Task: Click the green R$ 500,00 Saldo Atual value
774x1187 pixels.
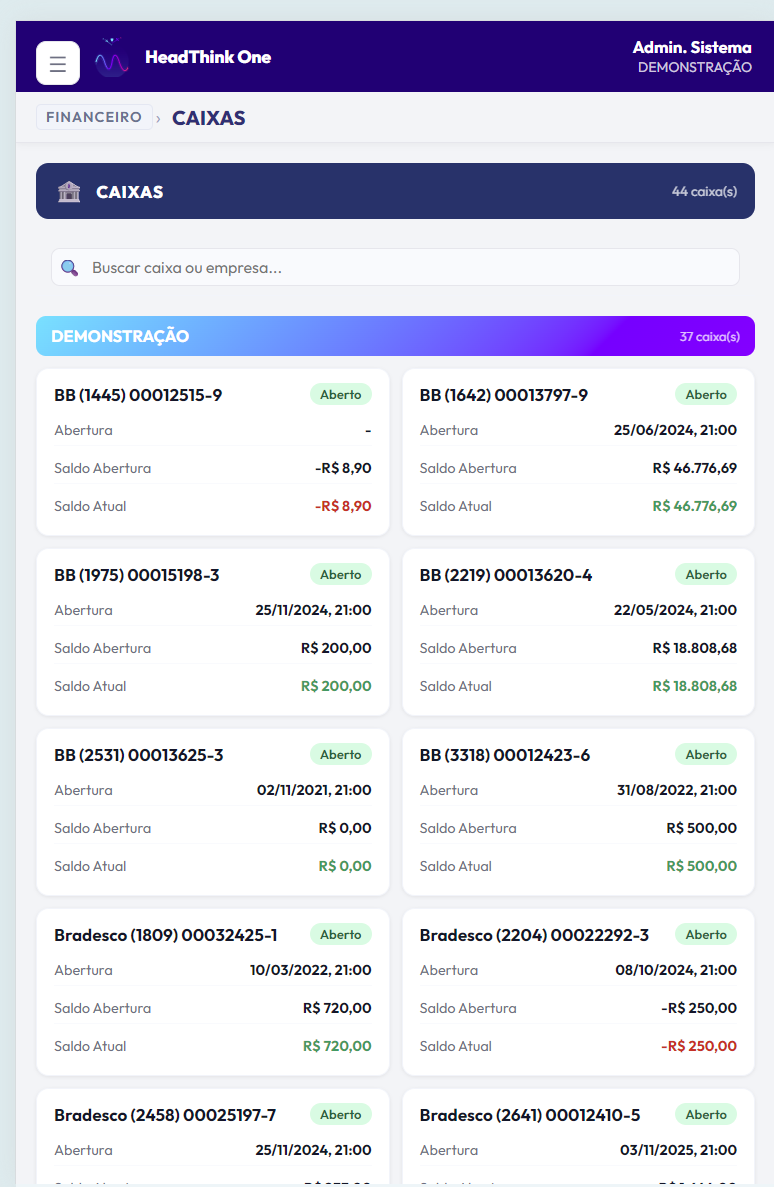Action: (x=701, y=867)
